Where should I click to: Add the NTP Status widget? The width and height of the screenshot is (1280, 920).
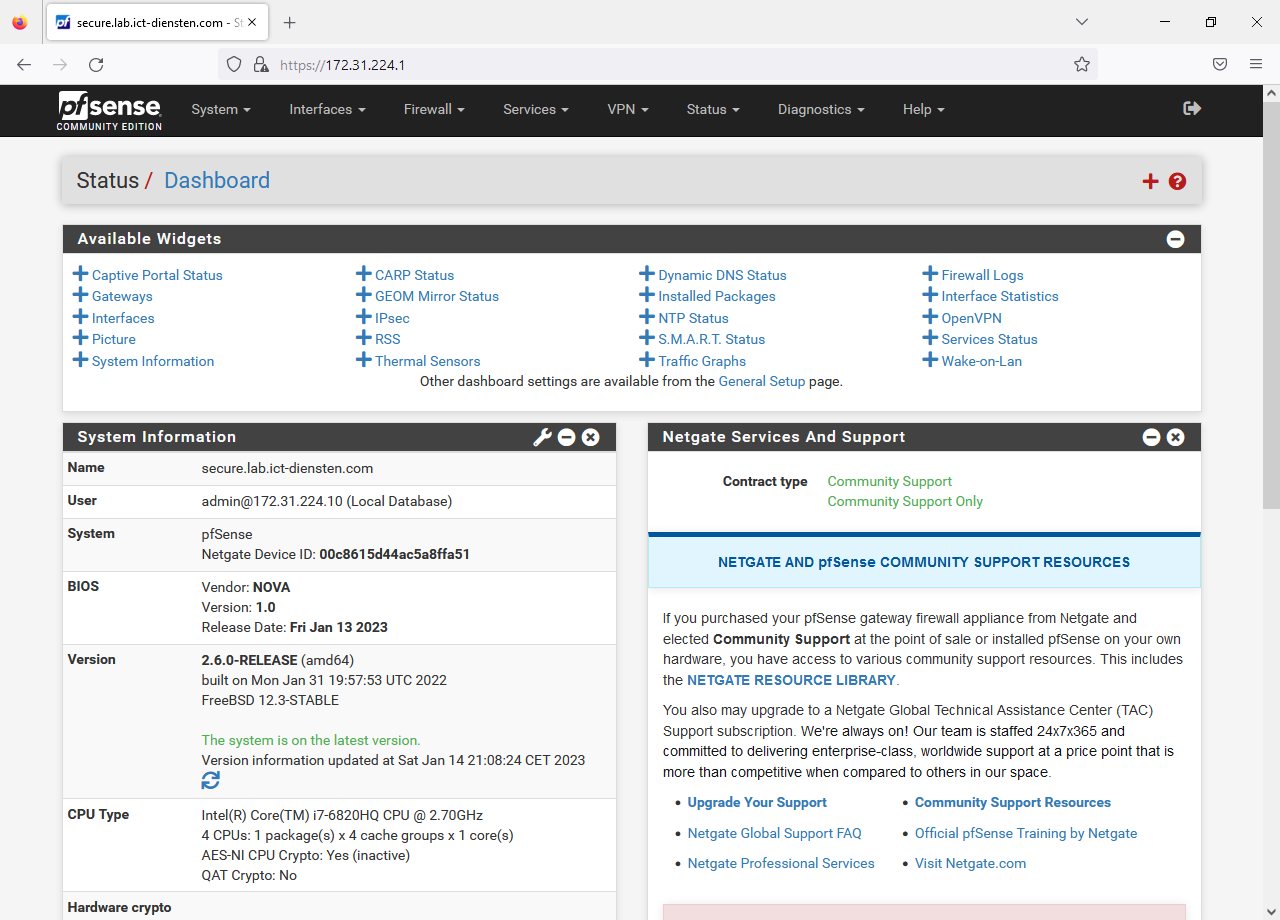(684, 318)
